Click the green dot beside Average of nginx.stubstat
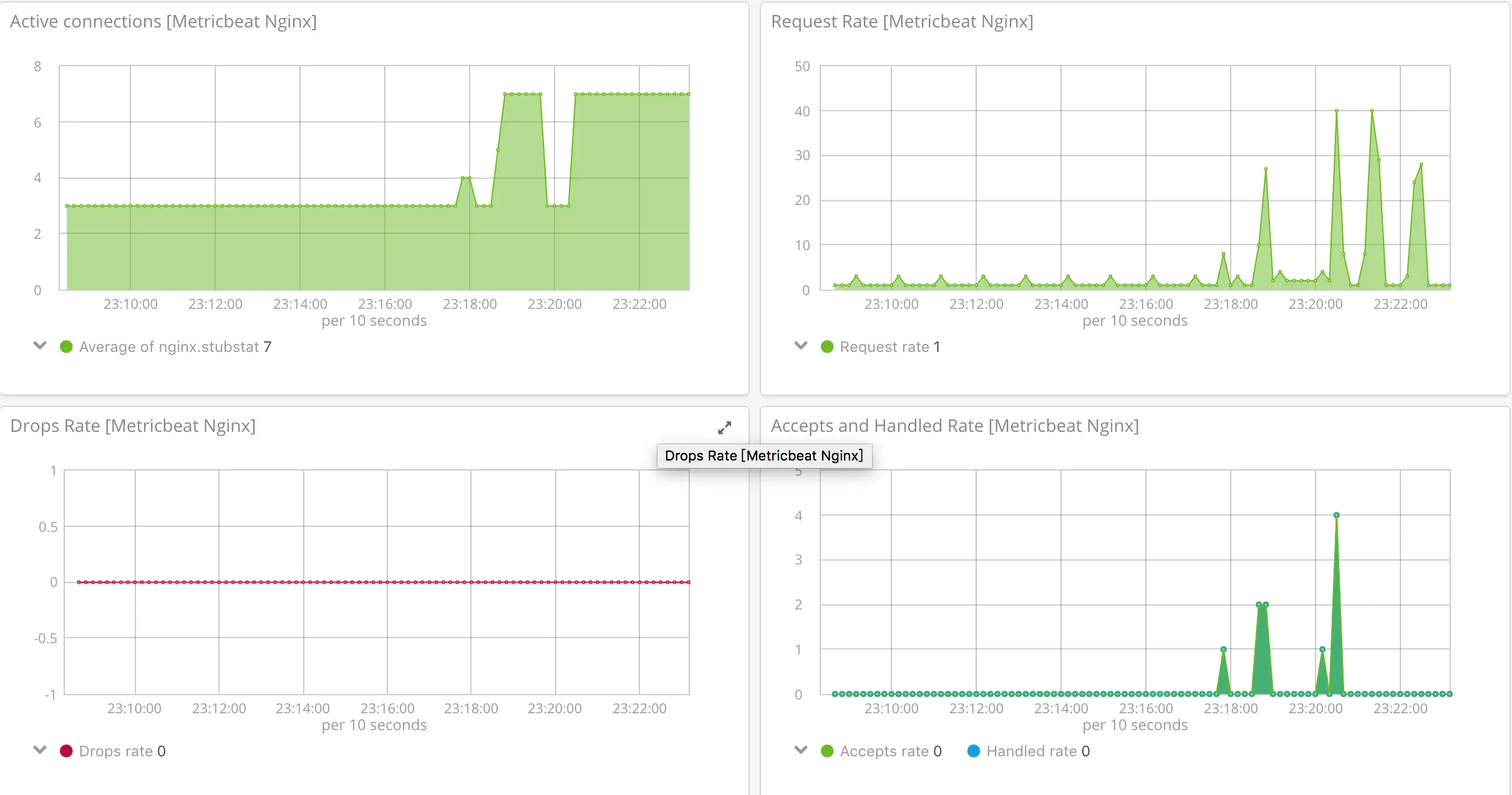 [x=66, y=346]
